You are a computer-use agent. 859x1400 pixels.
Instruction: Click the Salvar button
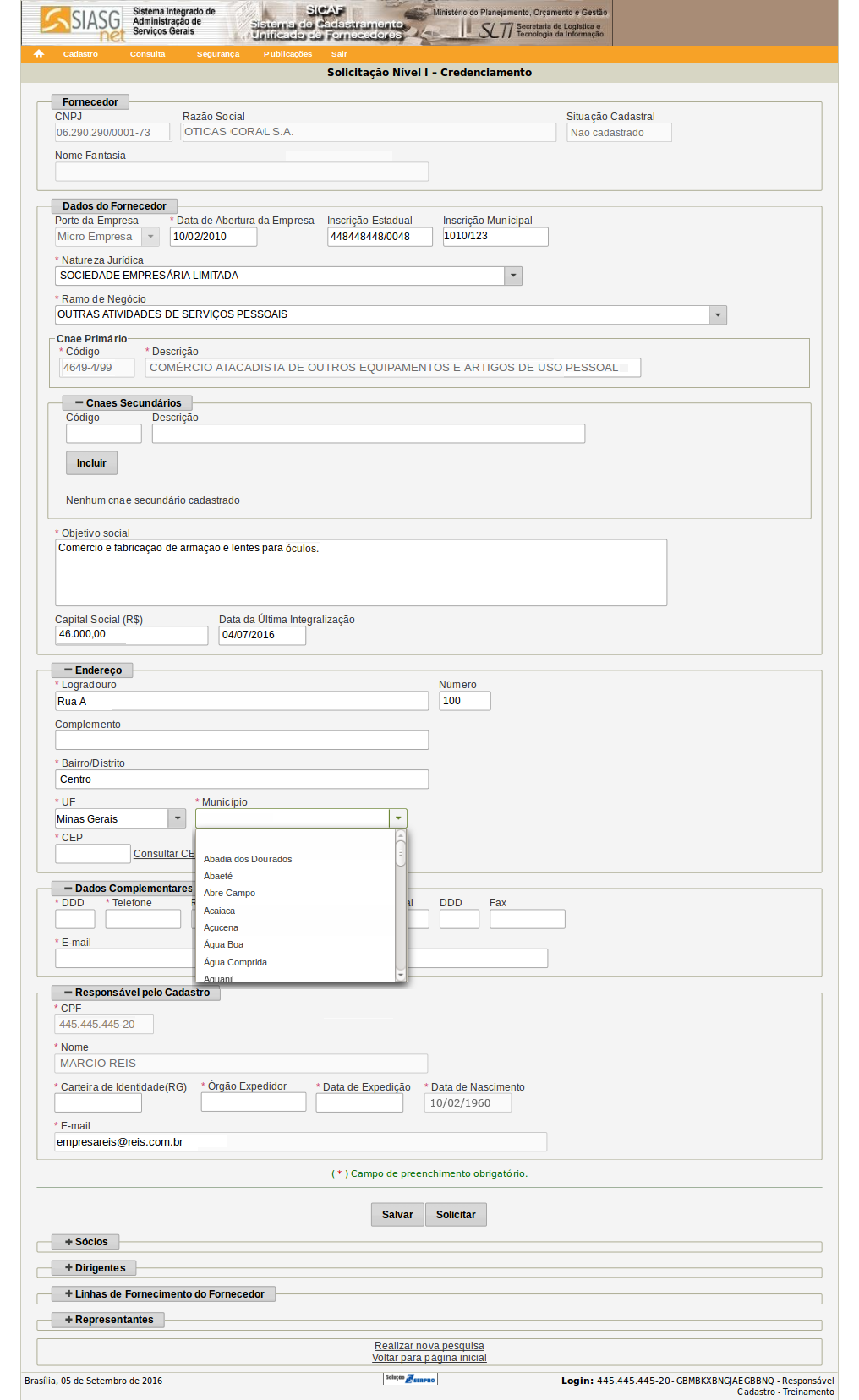click(397, 1215)
